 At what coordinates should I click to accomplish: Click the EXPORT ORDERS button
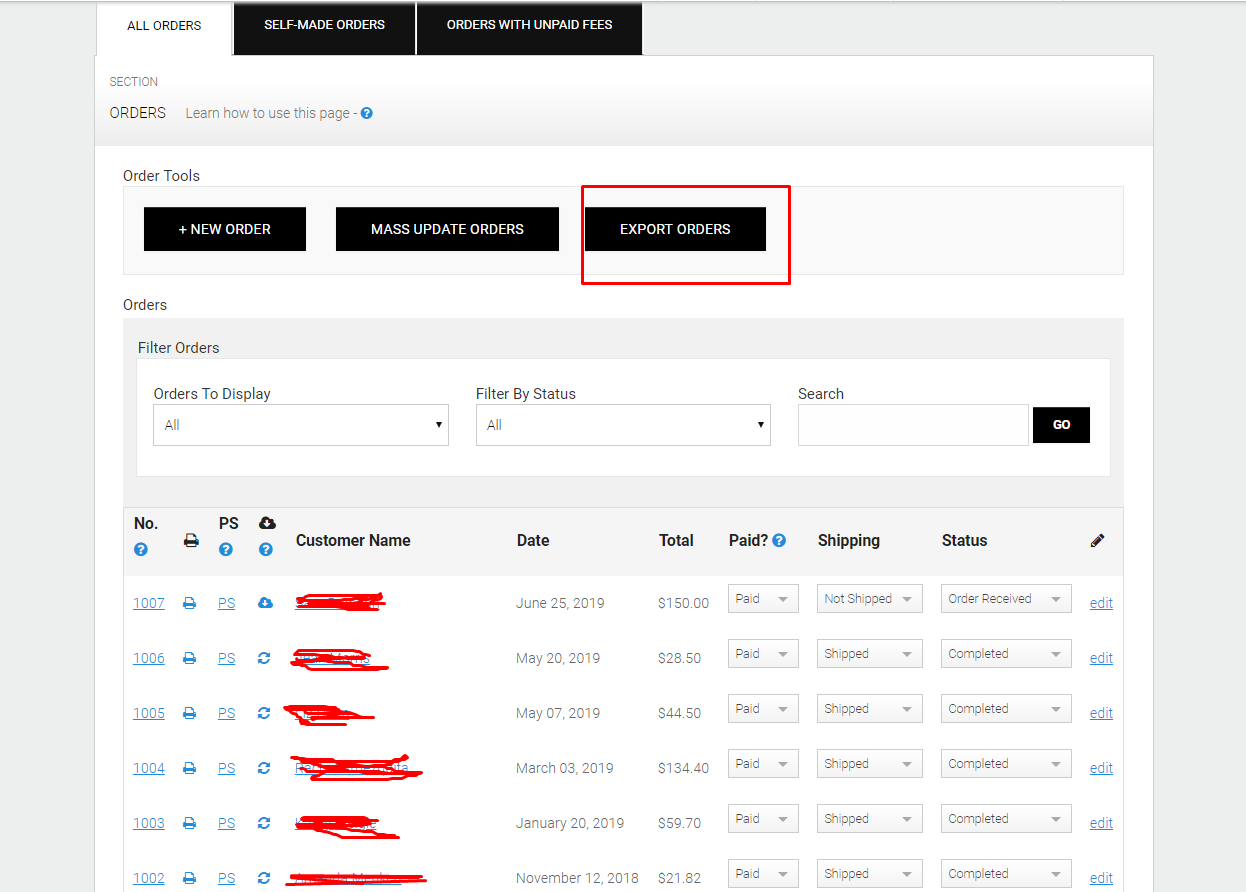tap(675, 229)
